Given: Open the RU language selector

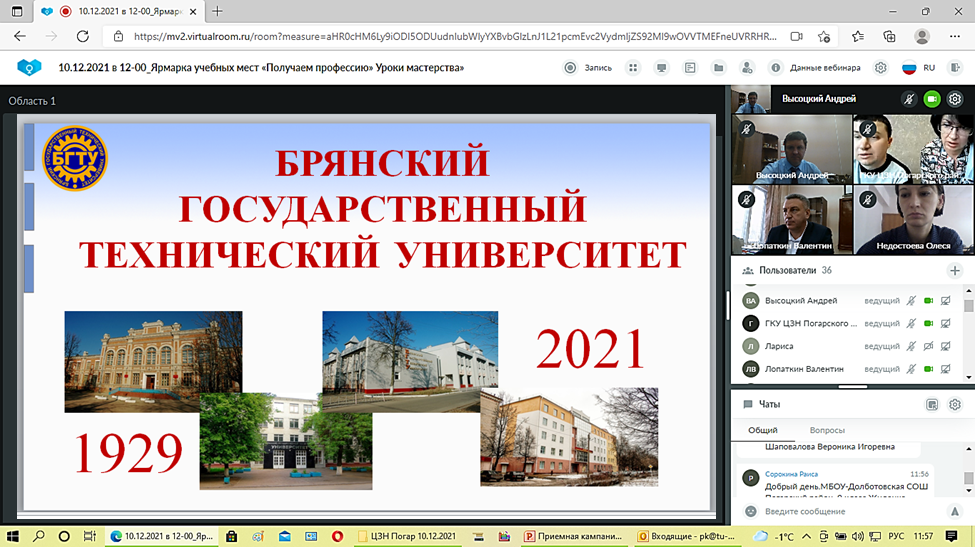Looking at the screenshot, I should click(x=919, y=68).
